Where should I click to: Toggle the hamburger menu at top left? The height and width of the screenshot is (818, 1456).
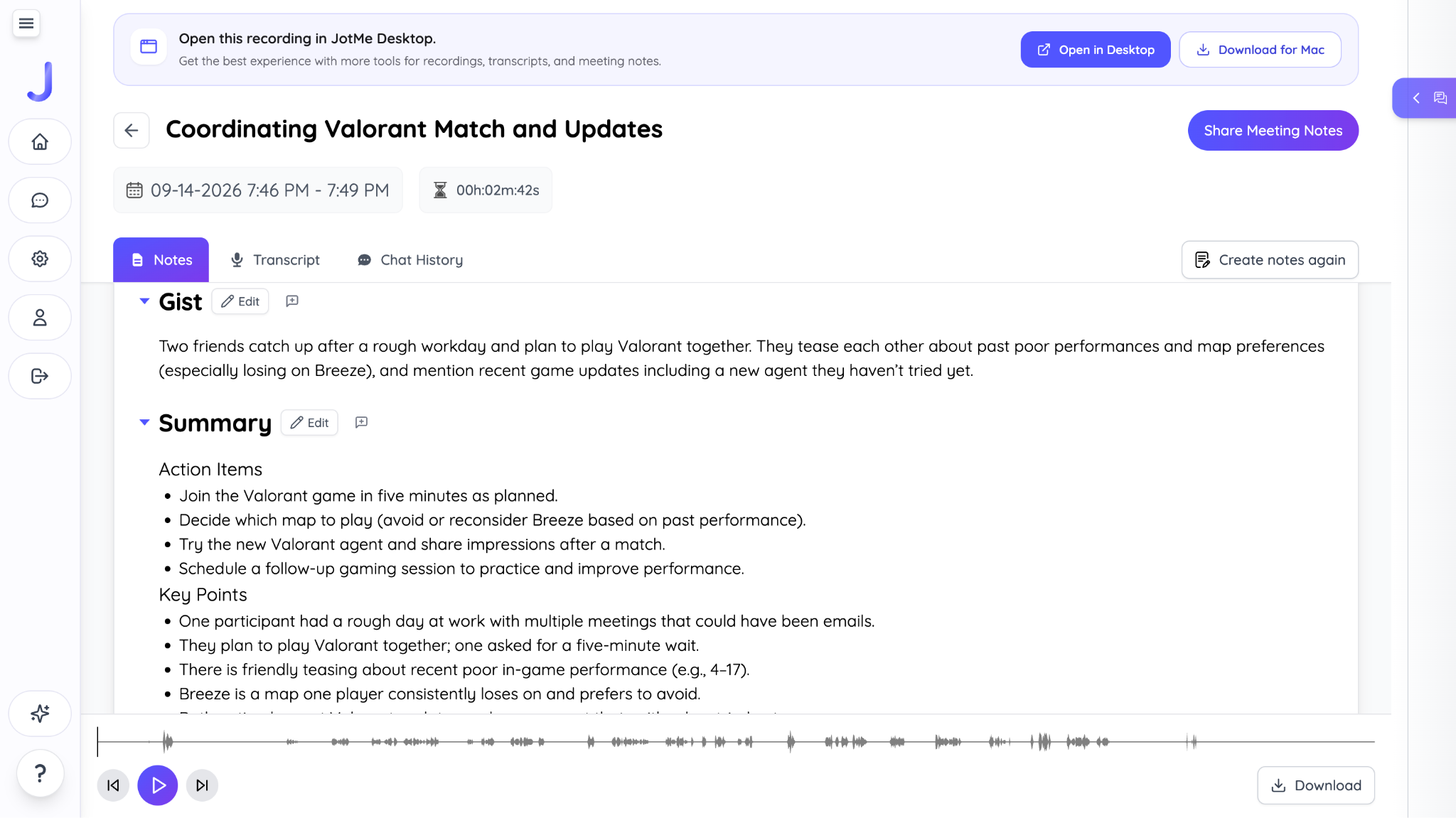26,23
